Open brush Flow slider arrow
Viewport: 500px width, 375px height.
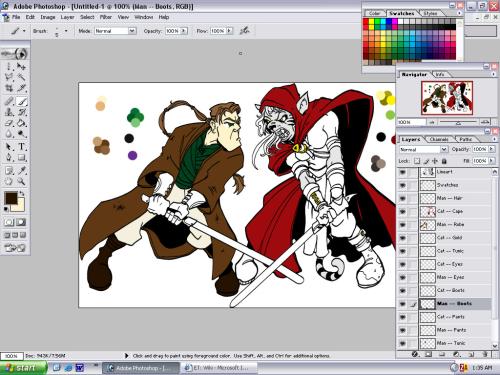(x=229, y=31)
